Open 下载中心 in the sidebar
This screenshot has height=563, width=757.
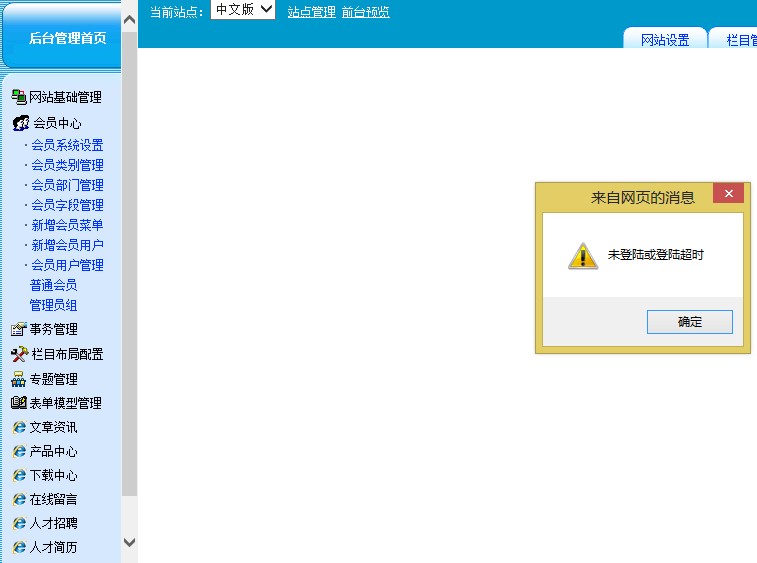click(53, 475)
